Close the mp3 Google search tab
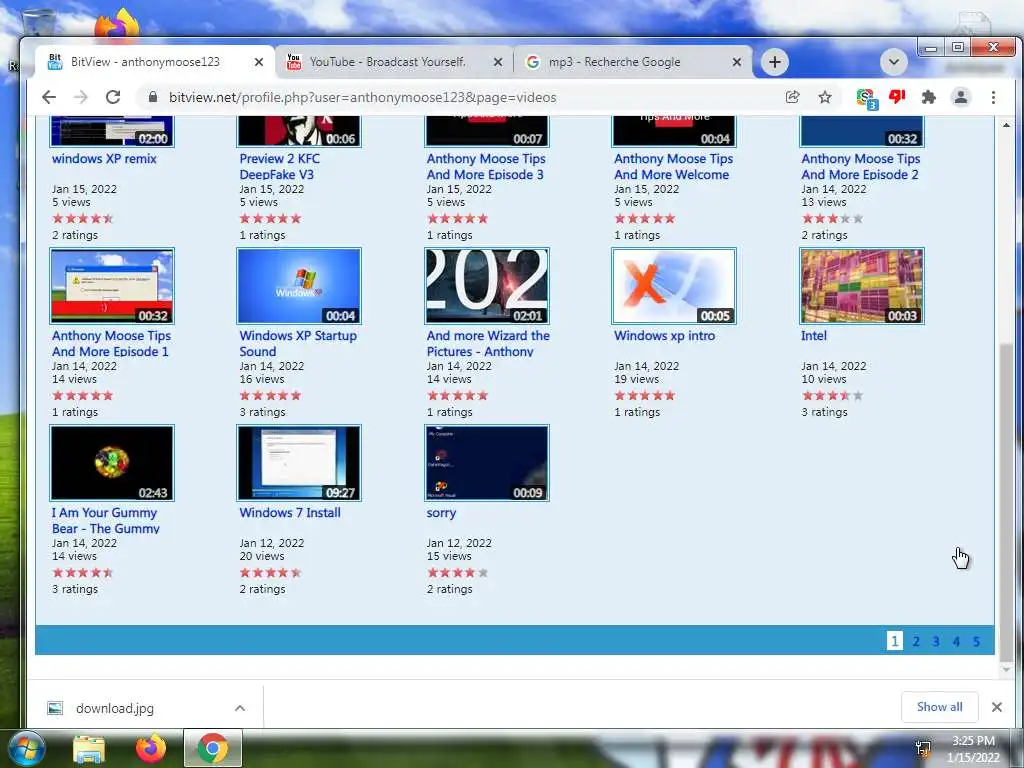Screen dimensions: 1024x768 tap(737, 62)
